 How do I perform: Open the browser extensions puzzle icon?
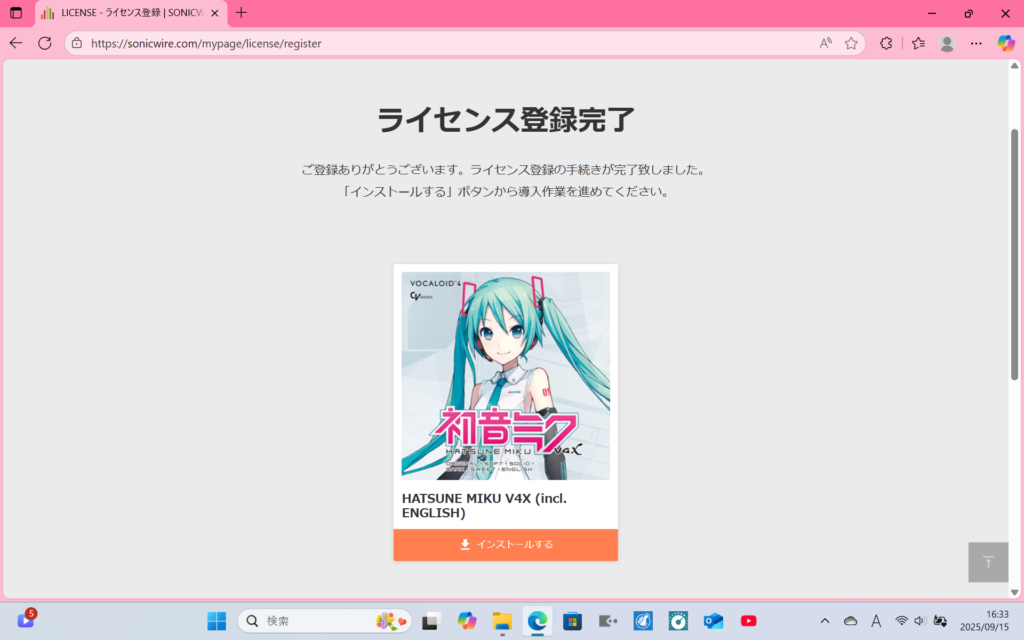pos(886,43)
